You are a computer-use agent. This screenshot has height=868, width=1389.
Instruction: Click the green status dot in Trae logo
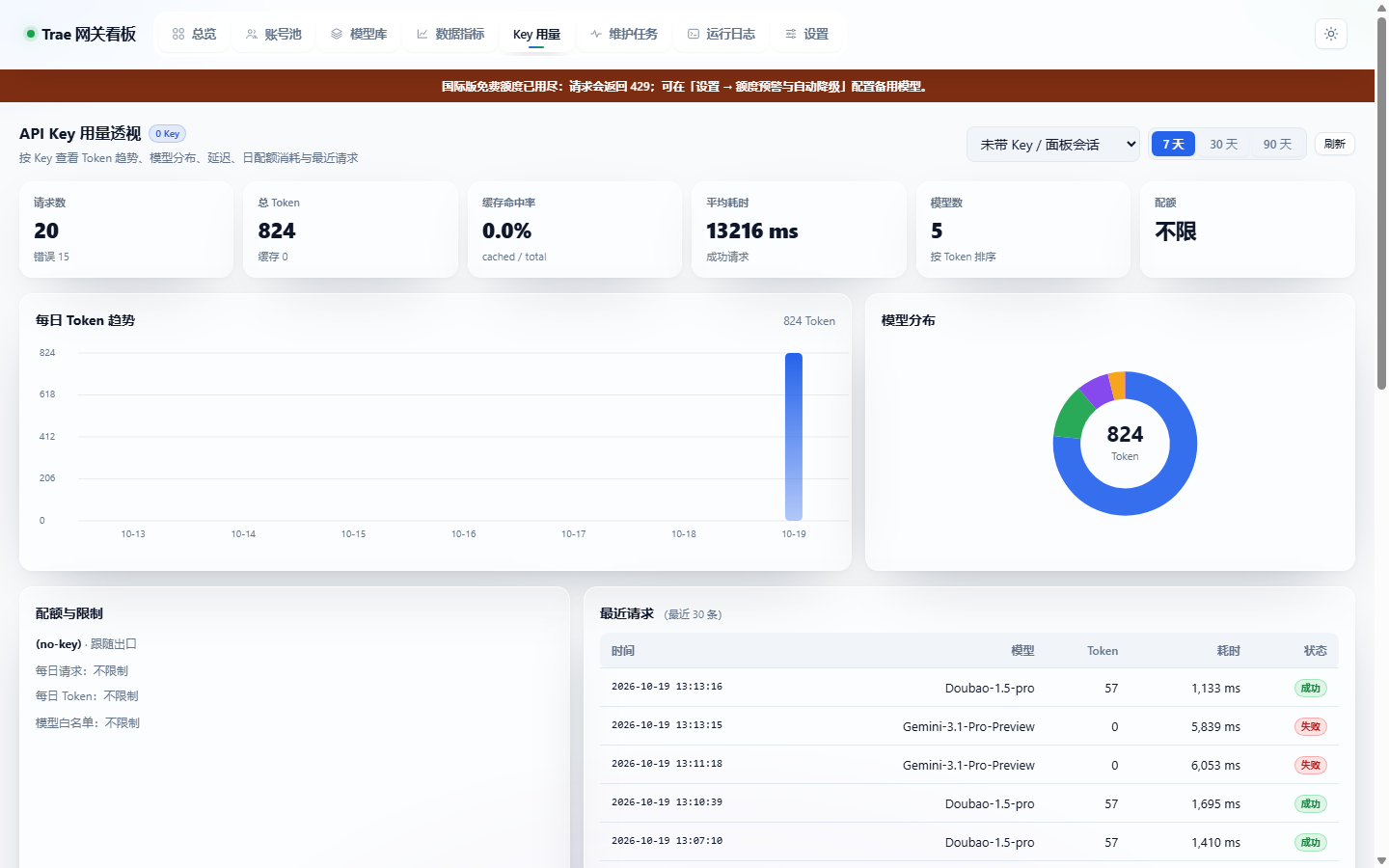31,34
